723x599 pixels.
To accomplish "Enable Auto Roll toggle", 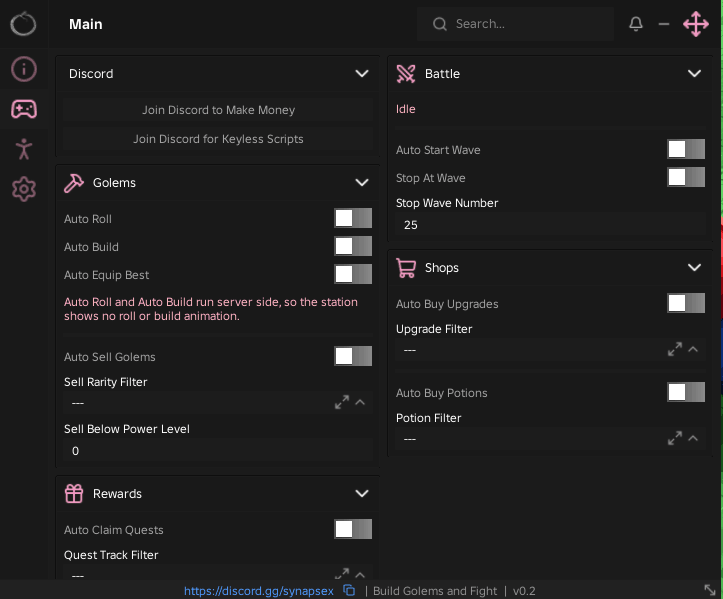I will 353,218.
